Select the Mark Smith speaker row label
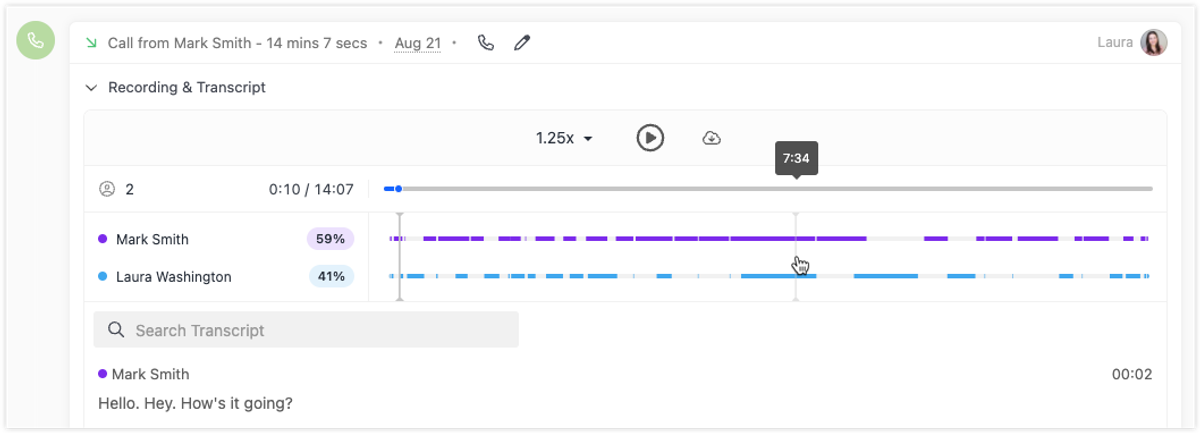Viewport: 1200px width, 433px height. click(152, 239)
